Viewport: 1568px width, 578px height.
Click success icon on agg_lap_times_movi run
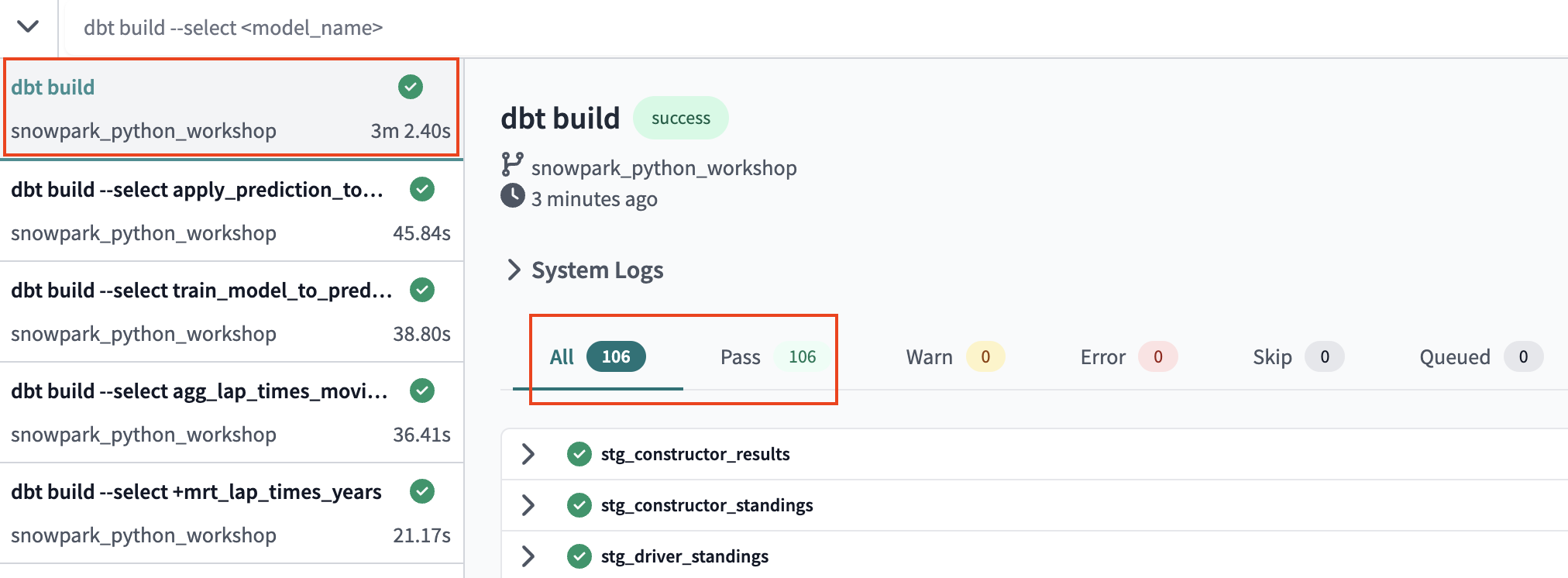coord(422,390)
